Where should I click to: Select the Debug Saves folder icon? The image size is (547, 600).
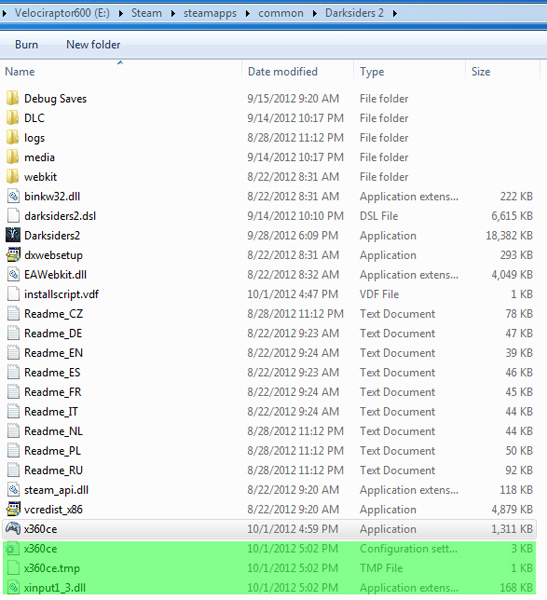coord(13,98)
